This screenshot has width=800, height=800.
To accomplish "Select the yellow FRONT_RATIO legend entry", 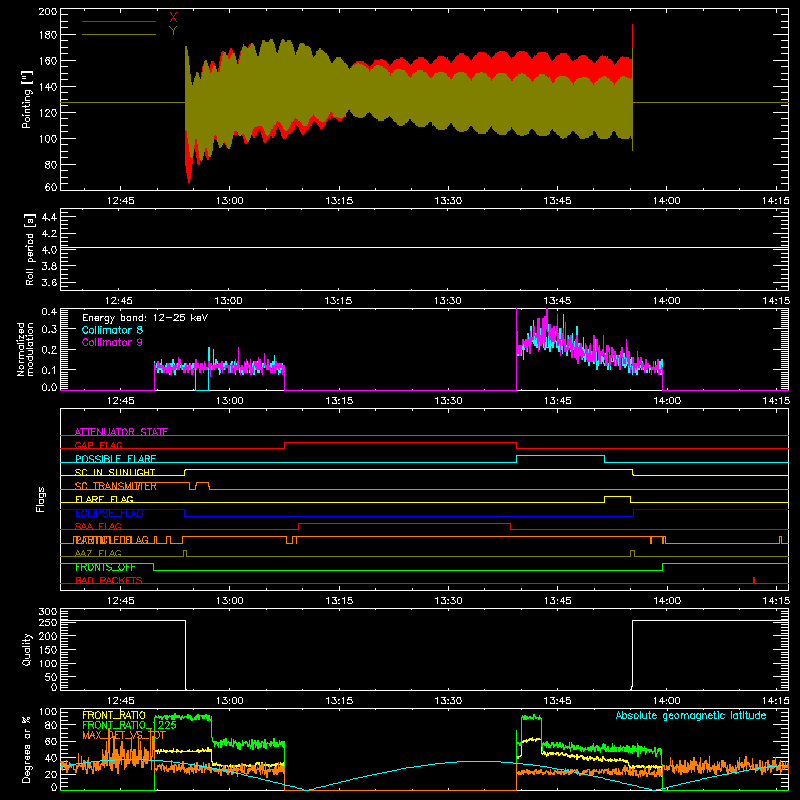I will 114,715.
